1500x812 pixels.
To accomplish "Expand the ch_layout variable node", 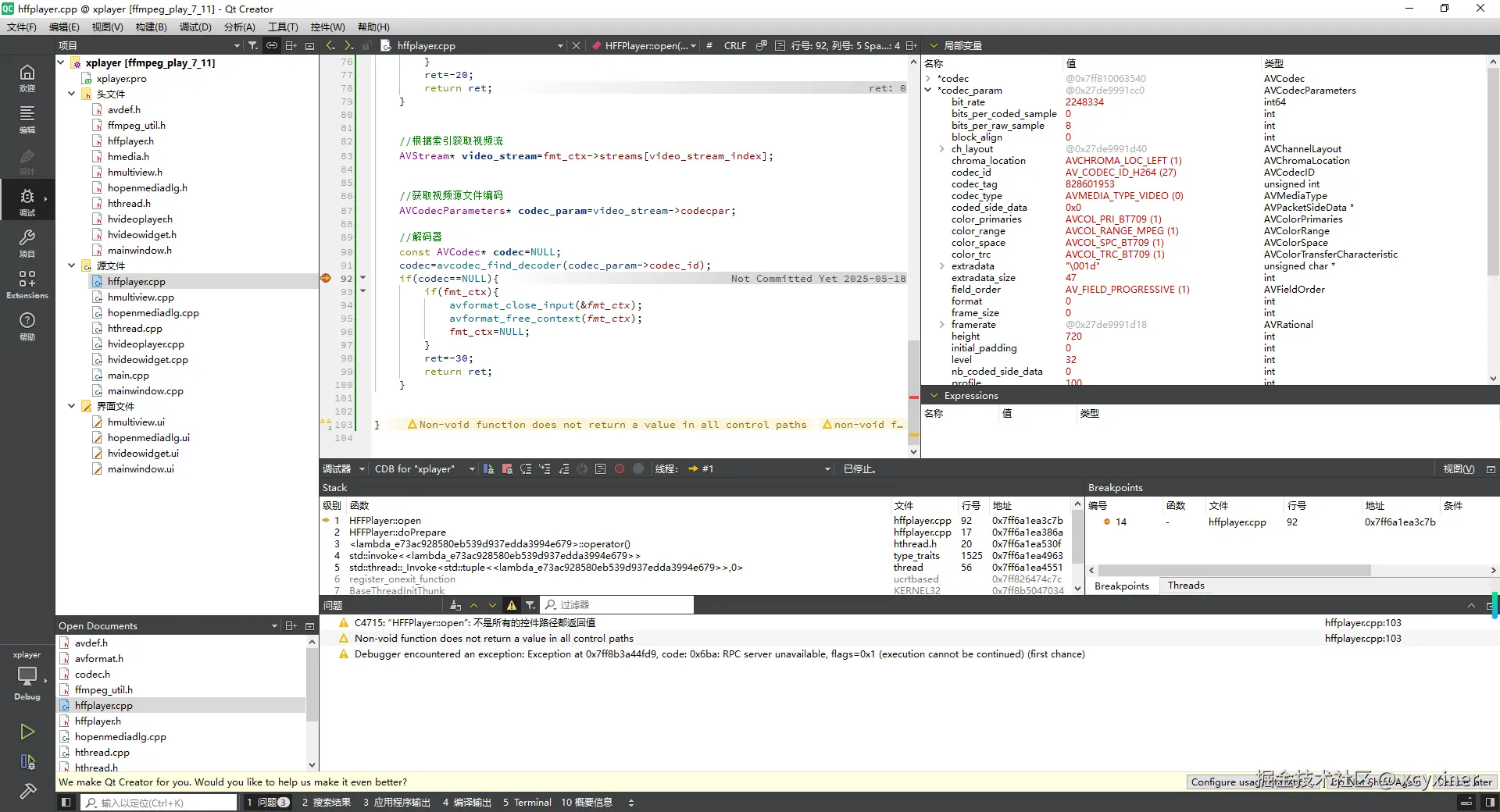I will (941, 149).
